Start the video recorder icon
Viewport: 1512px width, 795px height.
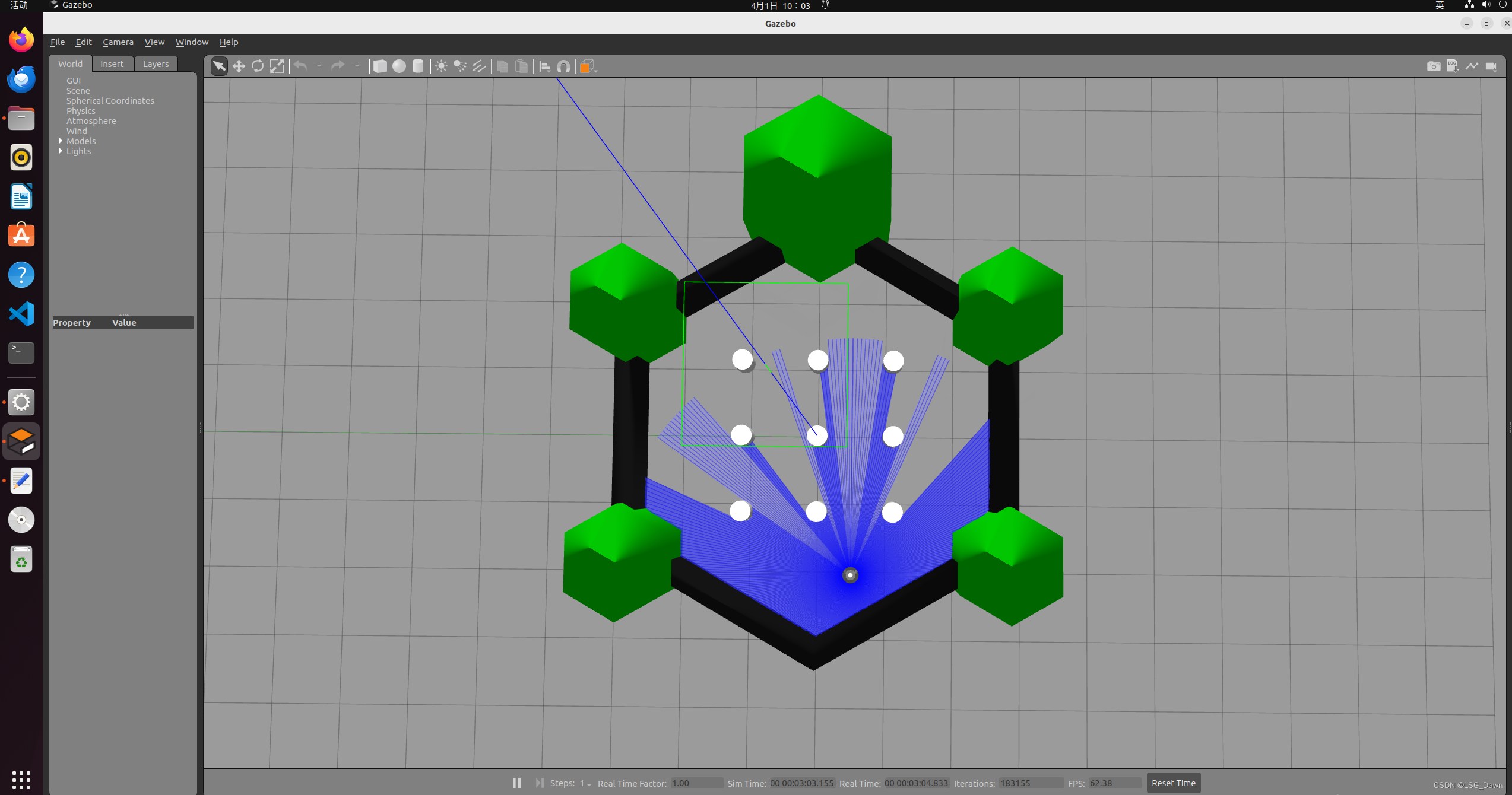coord(1491,66)
